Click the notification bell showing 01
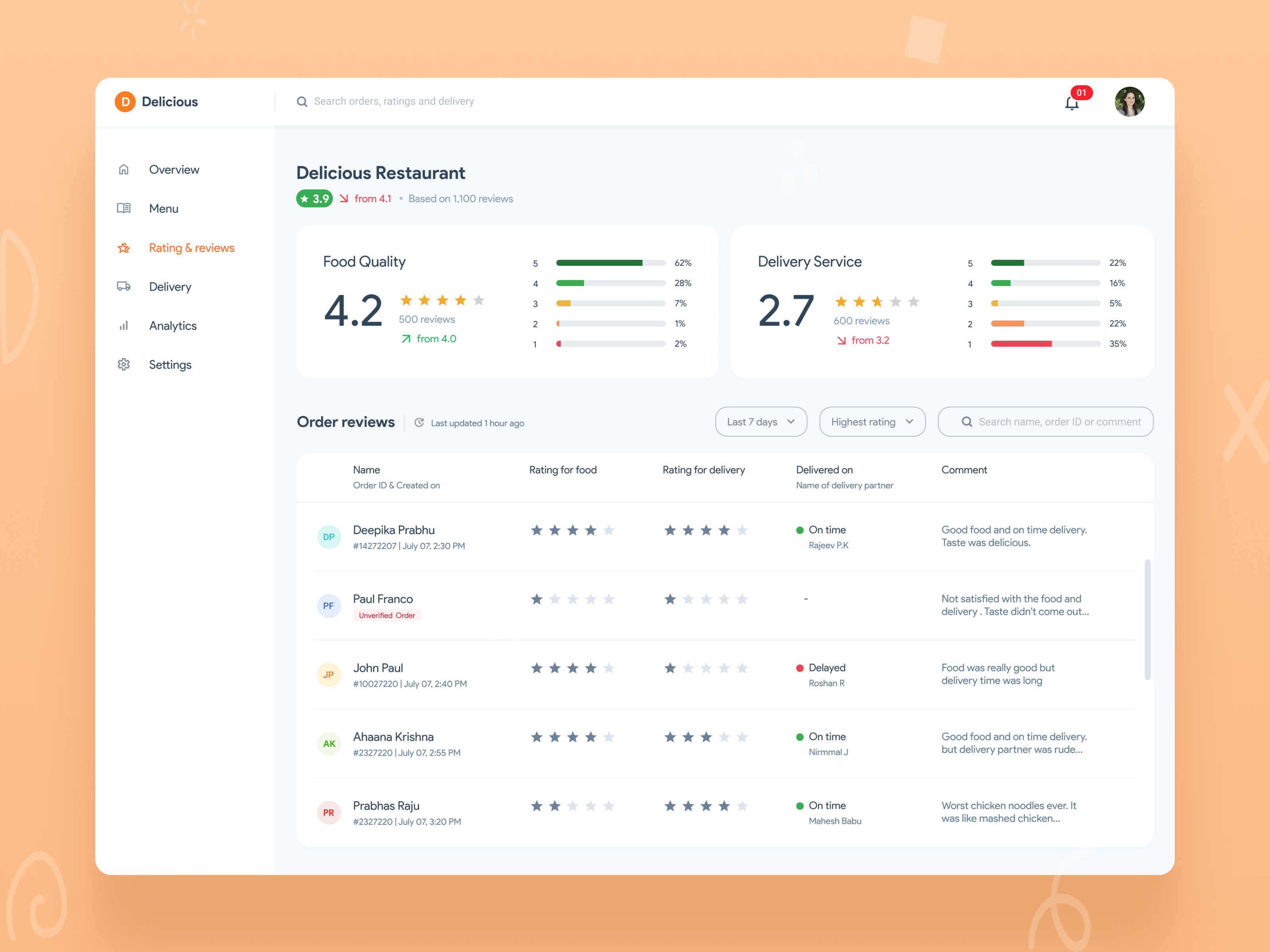Screen dimensions: 1270x952 (x=1071, y=102)
